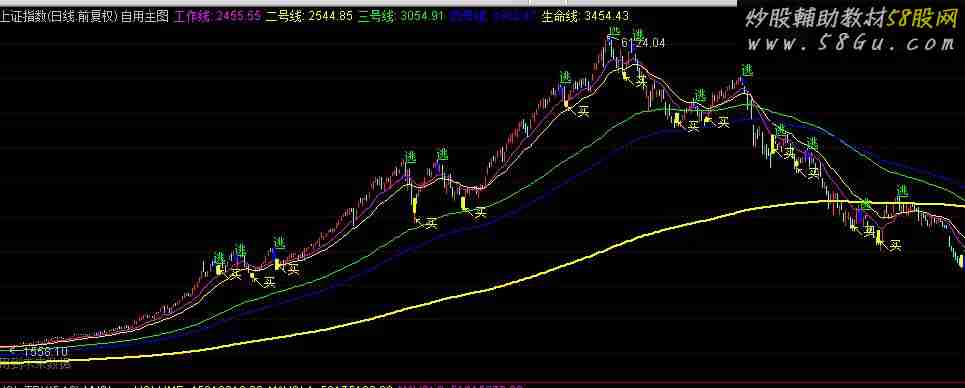Click the dark blue fourth-line label in header
The width and height of the screenshot is (965, 388).
click(492, 17)
